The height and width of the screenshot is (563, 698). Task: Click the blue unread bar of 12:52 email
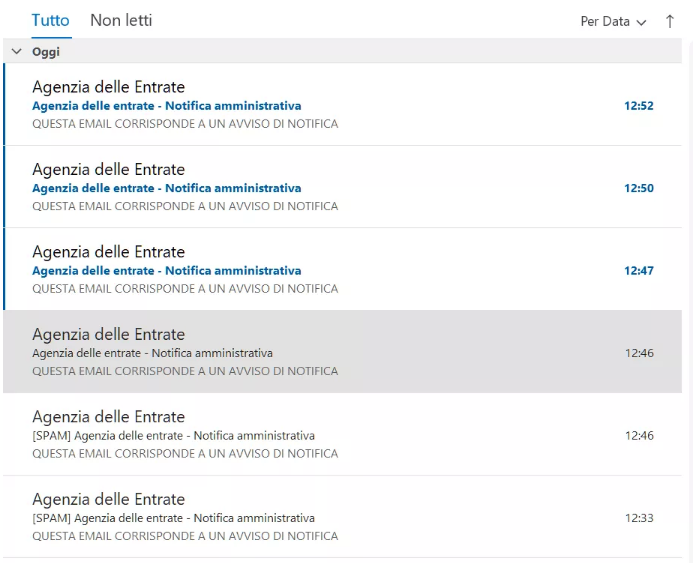click(4, 105)
